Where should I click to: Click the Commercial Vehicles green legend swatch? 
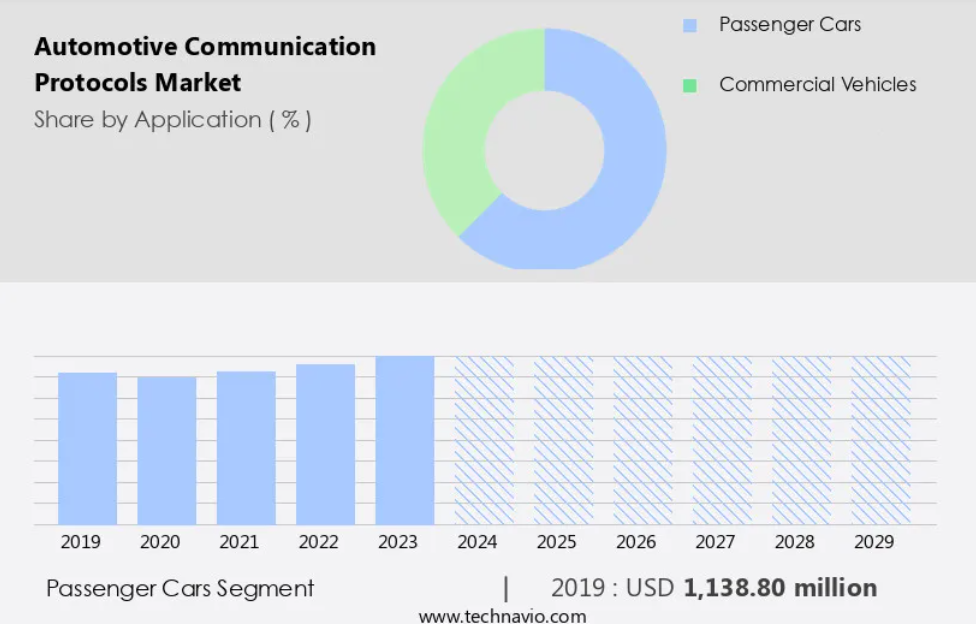click(690, 85)
